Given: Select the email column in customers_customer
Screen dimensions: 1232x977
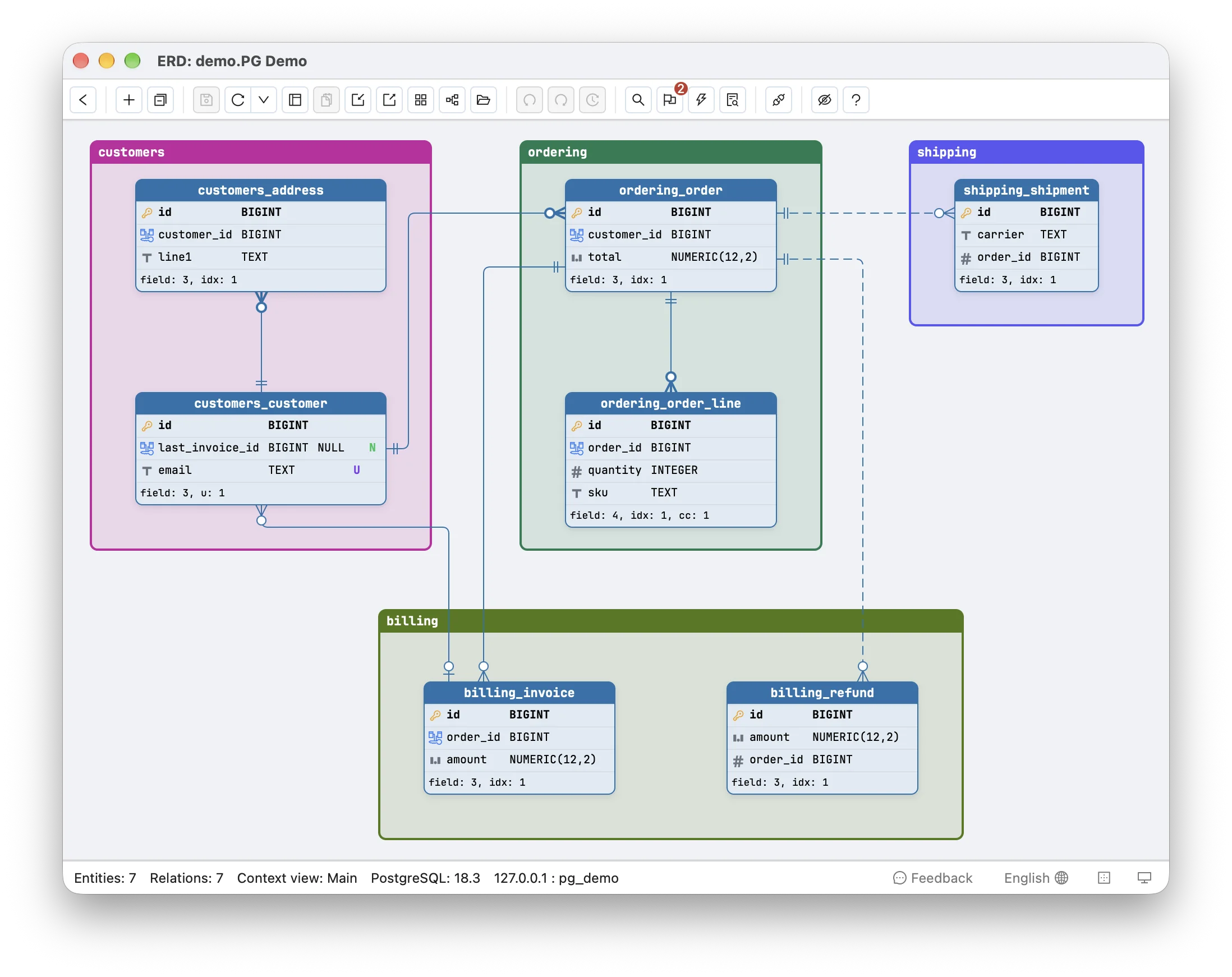Looking at the screenshot, I should click(260, 470).
